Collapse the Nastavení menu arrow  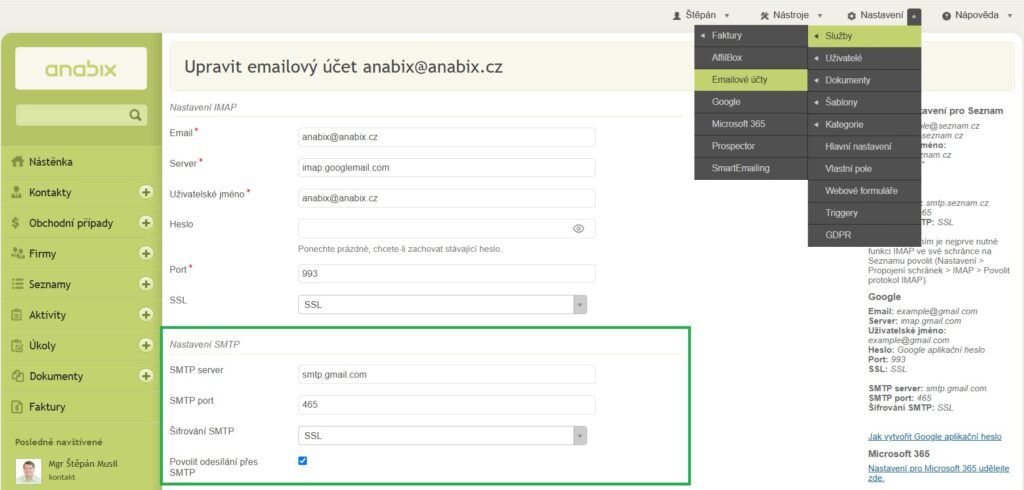pyautogui.click(x=914, y=16)
